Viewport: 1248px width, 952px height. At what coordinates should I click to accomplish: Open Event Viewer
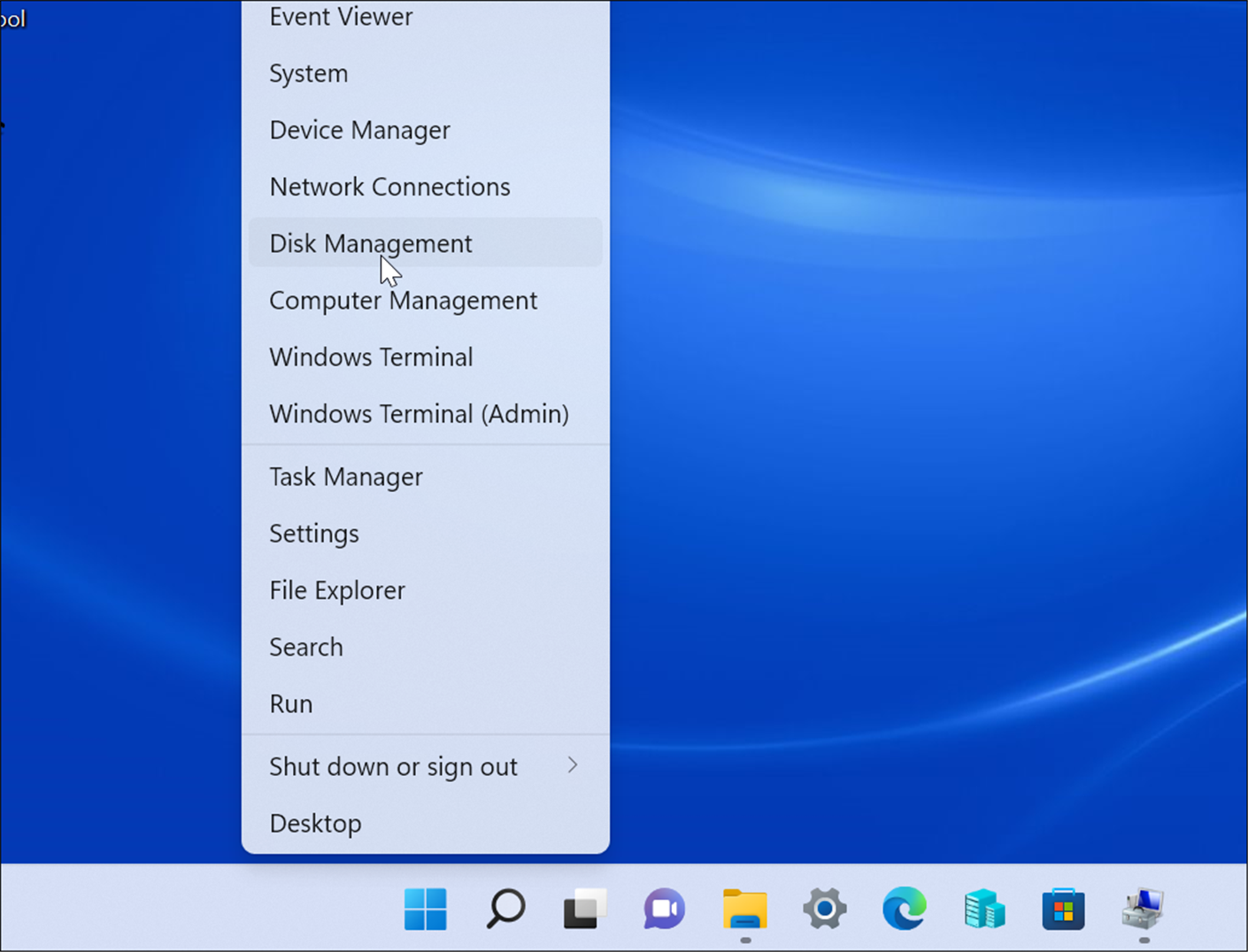(x=341, y=17)
